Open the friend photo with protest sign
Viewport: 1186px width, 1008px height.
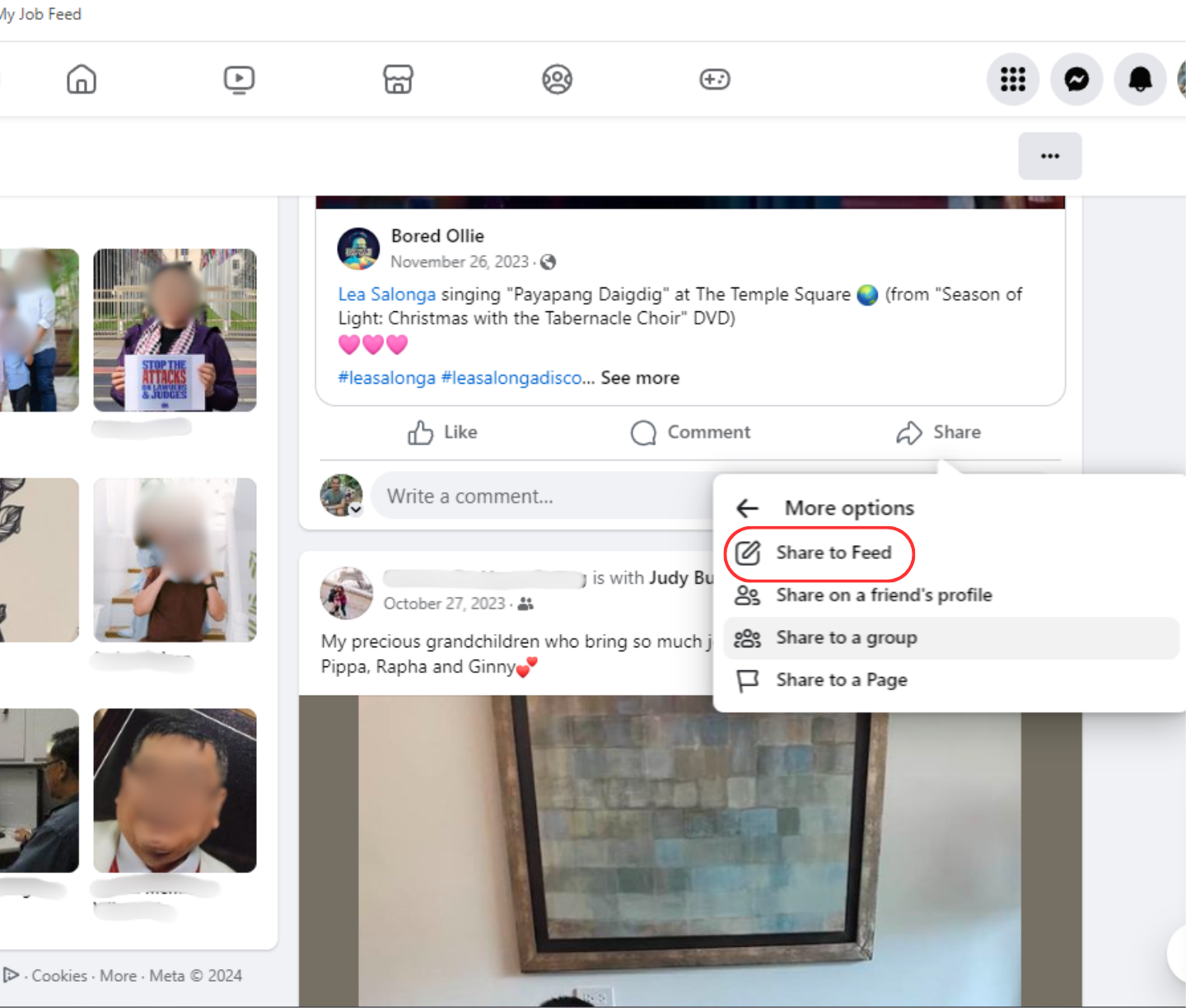click(175, 329)
